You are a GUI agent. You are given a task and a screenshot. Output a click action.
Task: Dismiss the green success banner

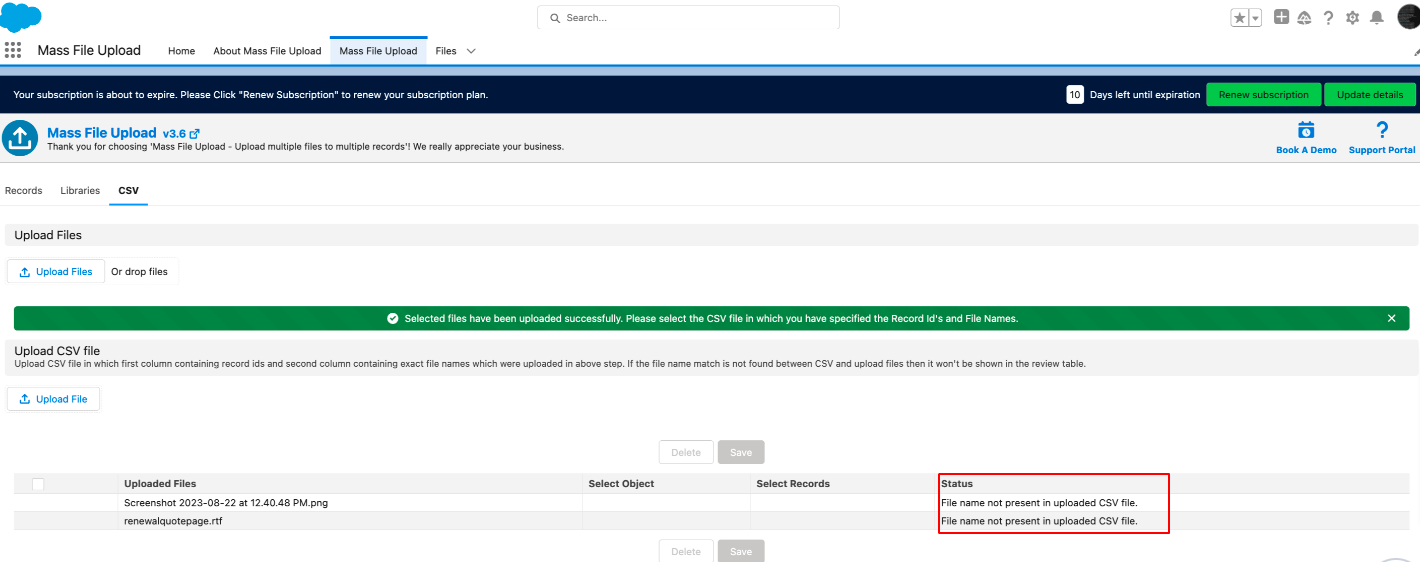click(1391, 318)
